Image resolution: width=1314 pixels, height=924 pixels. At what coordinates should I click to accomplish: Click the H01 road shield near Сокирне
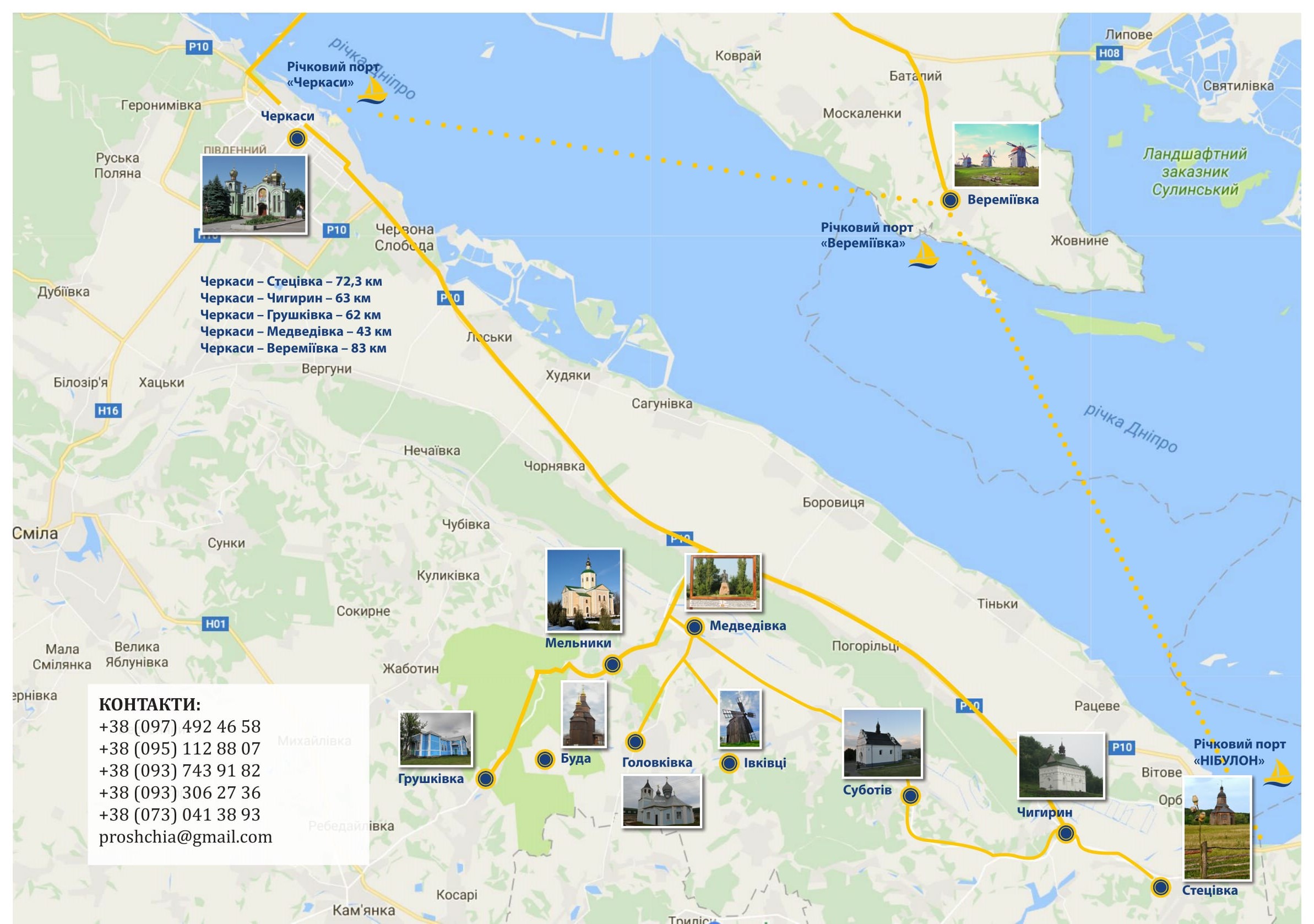(216, 624)
